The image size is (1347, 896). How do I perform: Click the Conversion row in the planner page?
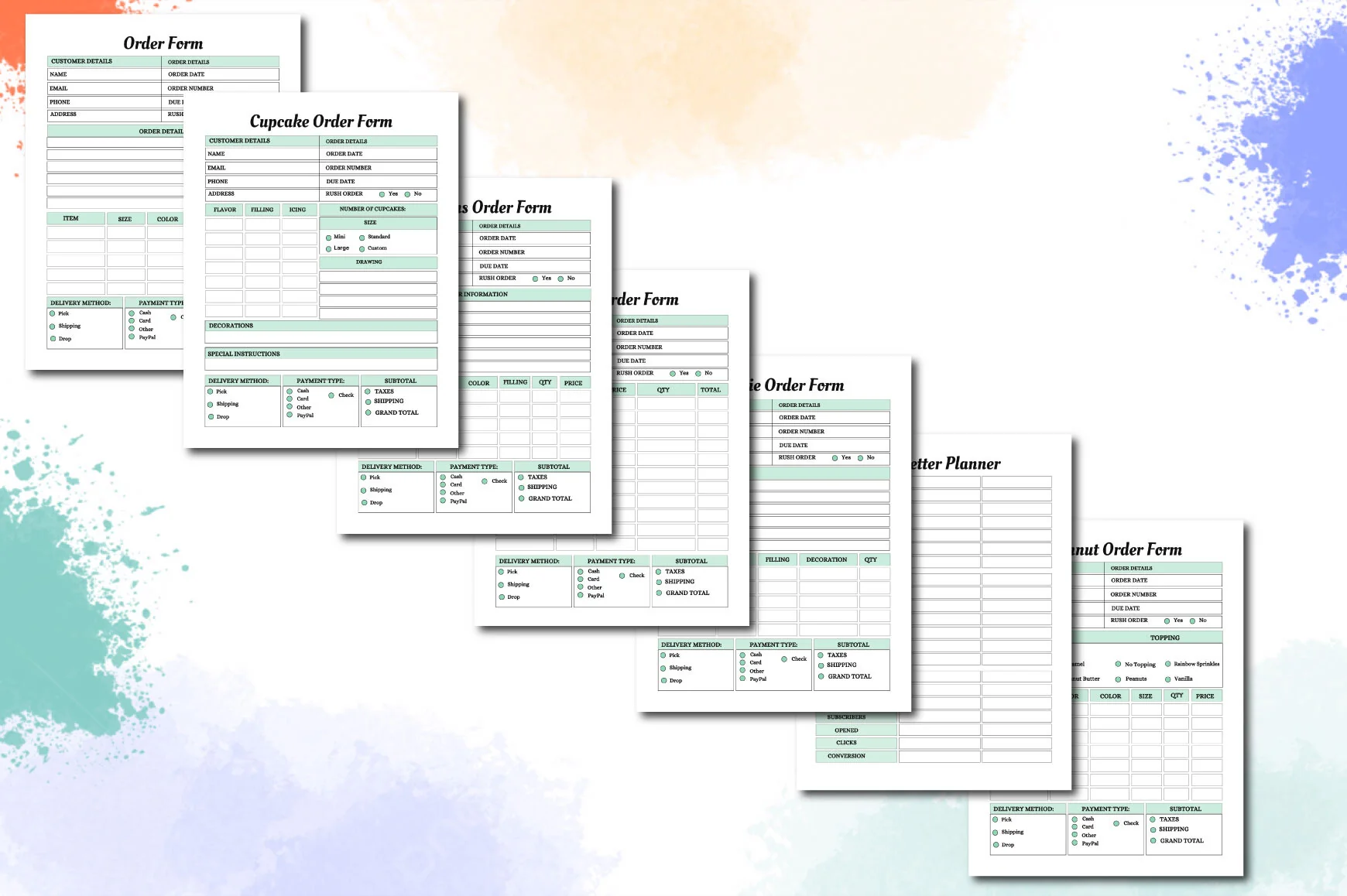[x=934, y=756]
